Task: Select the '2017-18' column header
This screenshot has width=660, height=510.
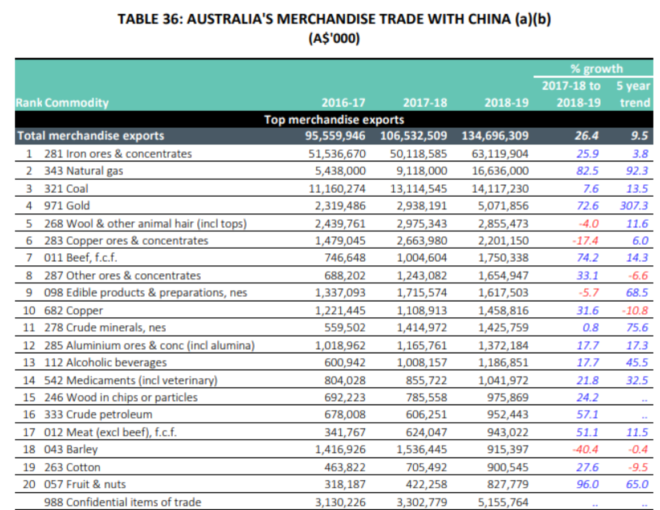Action: pos(425,103)
